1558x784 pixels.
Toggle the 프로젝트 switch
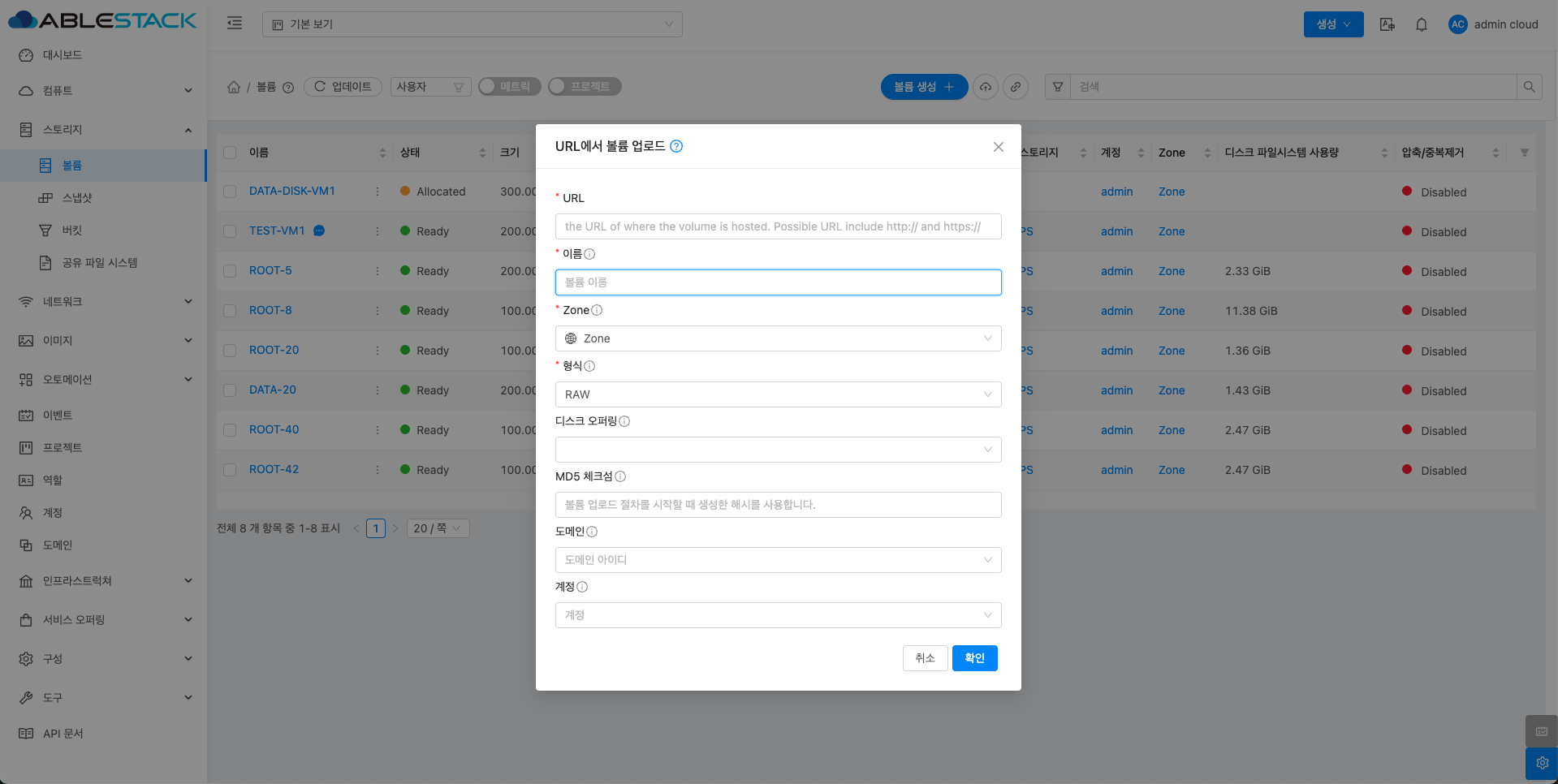click(585, 87)
